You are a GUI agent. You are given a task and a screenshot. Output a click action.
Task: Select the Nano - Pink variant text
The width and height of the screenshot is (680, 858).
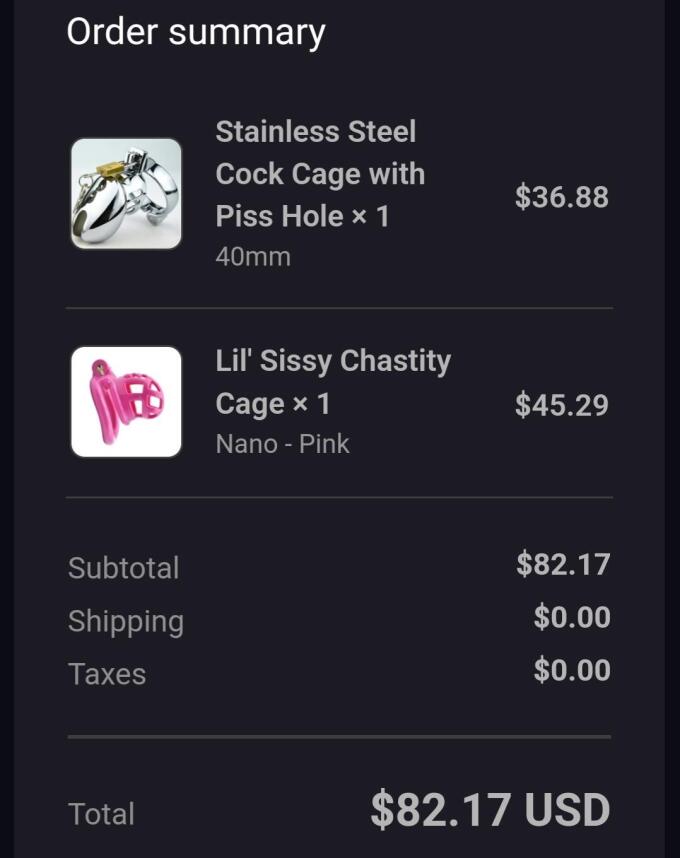283,444
